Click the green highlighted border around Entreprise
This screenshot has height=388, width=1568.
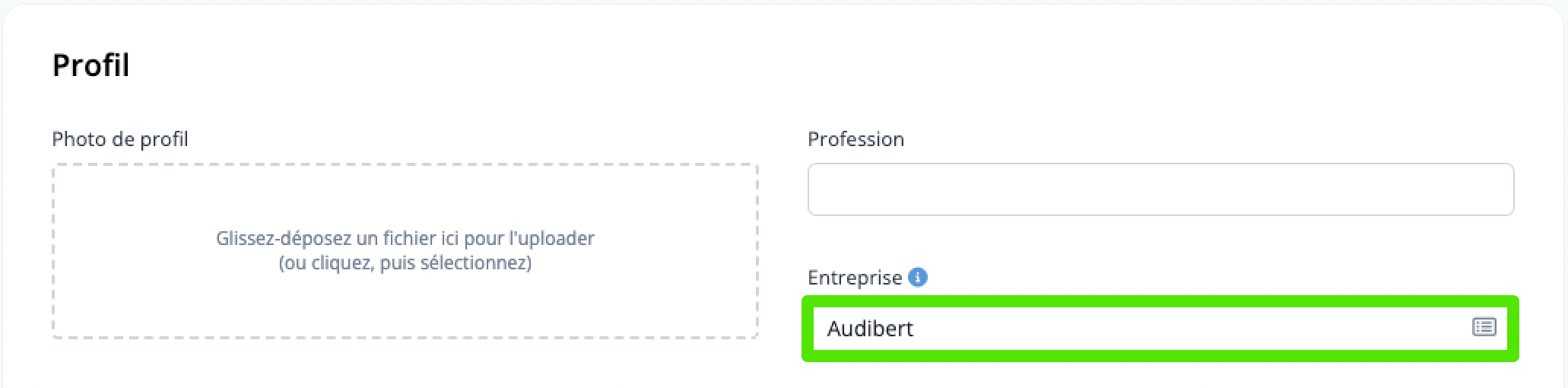1160,301
